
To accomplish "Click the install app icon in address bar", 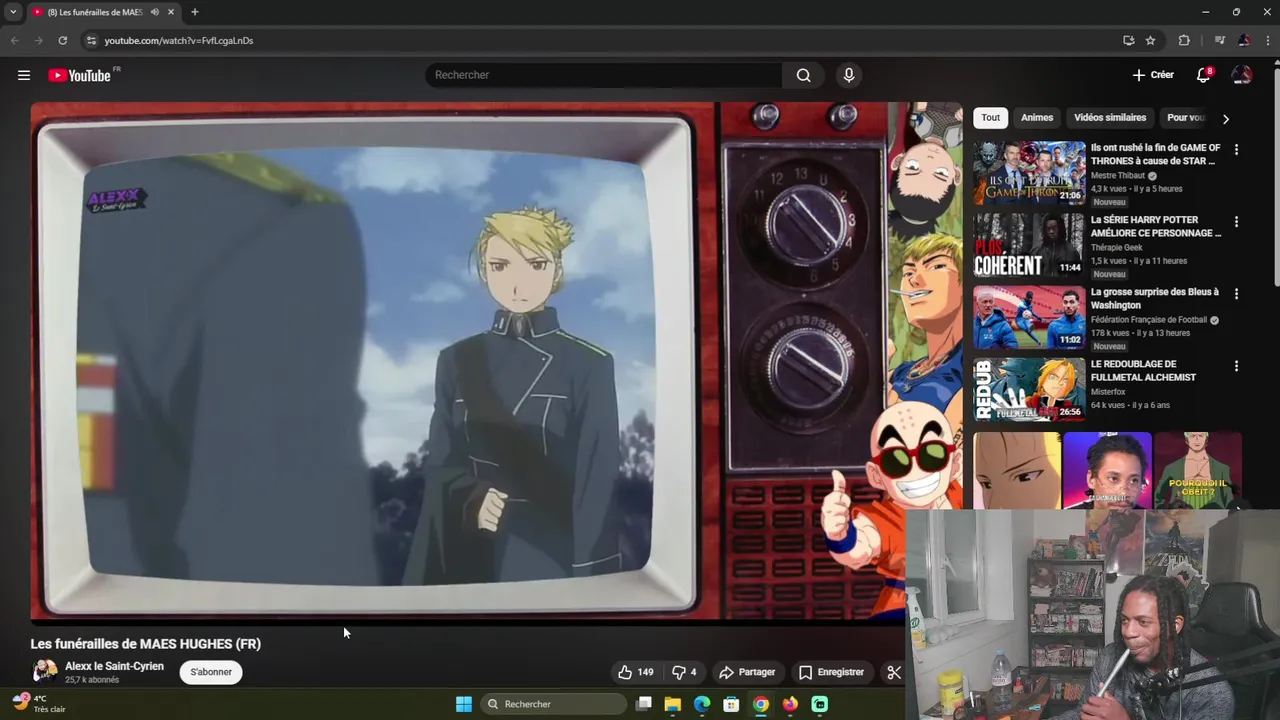I will pos(1128,40).
